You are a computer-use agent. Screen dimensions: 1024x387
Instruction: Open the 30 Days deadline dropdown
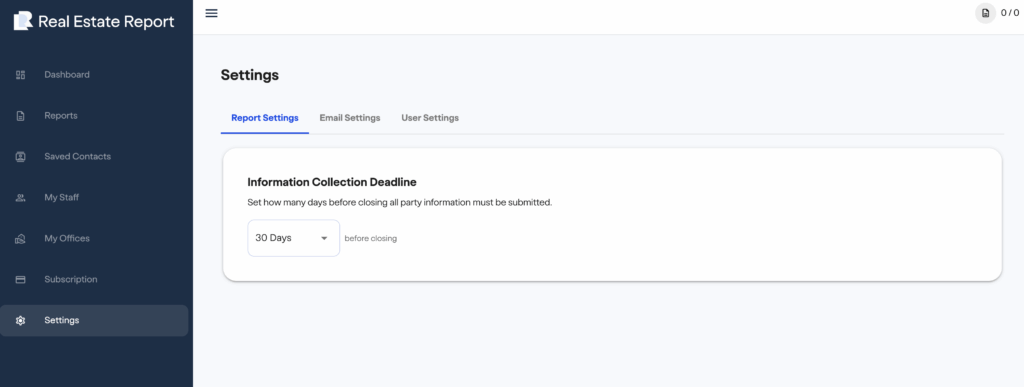coord(293,238)
